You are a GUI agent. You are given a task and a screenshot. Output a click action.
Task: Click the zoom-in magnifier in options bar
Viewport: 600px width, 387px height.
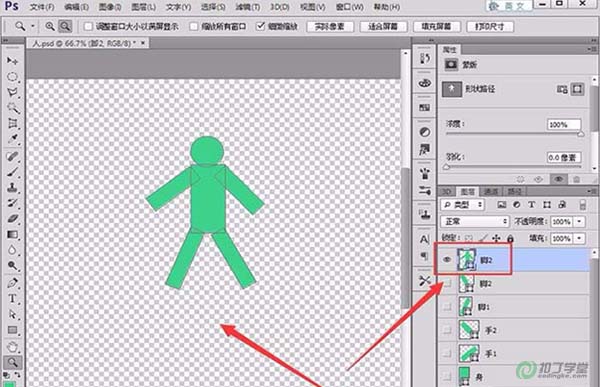(x=50, y=26)
